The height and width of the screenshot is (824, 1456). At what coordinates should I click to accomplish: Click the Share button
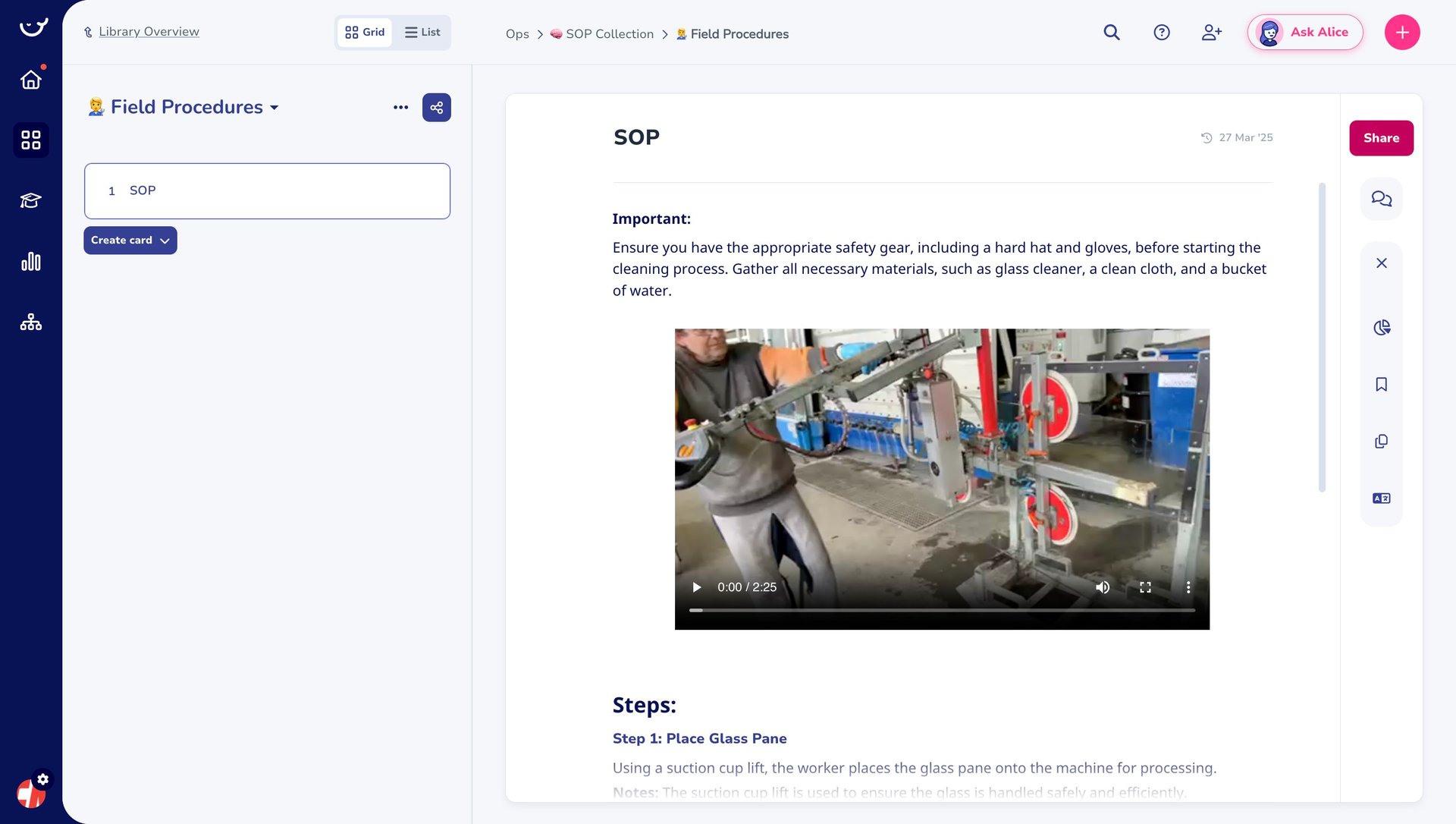(1381, 138)
